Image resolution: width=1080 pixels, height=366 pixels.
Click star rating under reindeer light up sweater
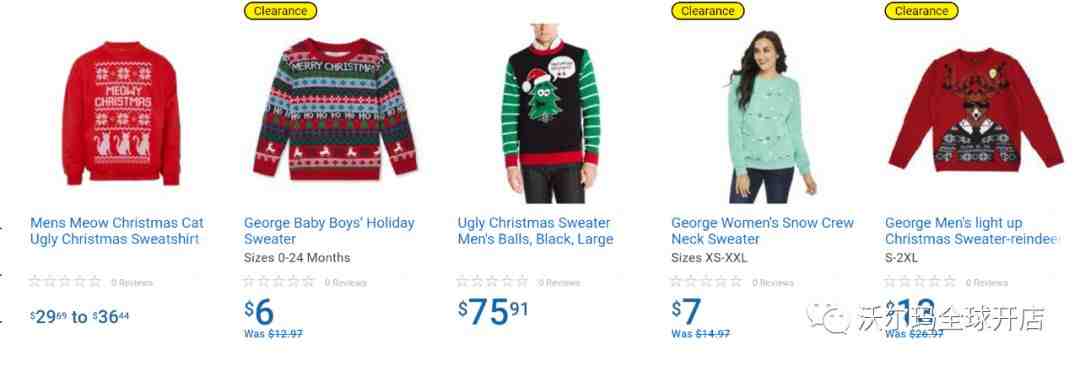[x=920, y=282]
